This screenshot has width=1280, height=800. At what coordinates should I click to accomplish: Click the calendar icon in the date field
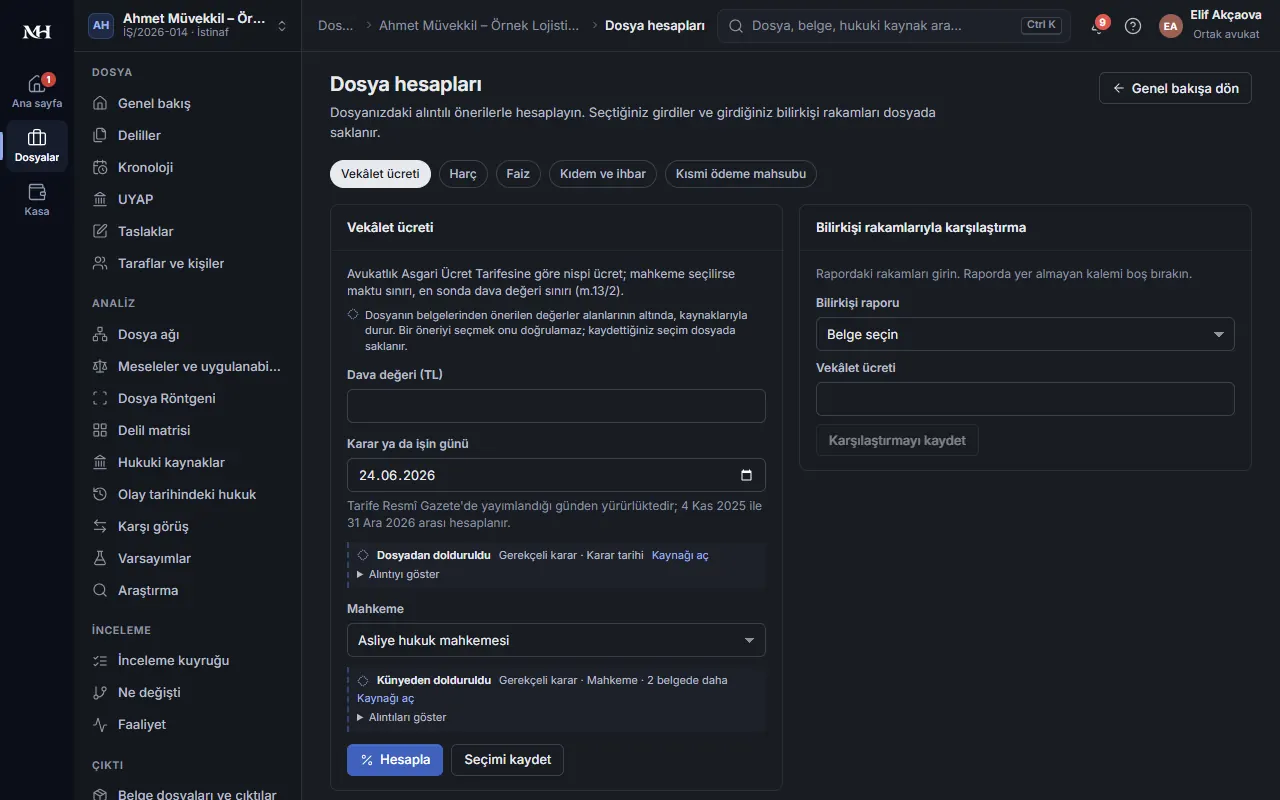click(746, 475)
